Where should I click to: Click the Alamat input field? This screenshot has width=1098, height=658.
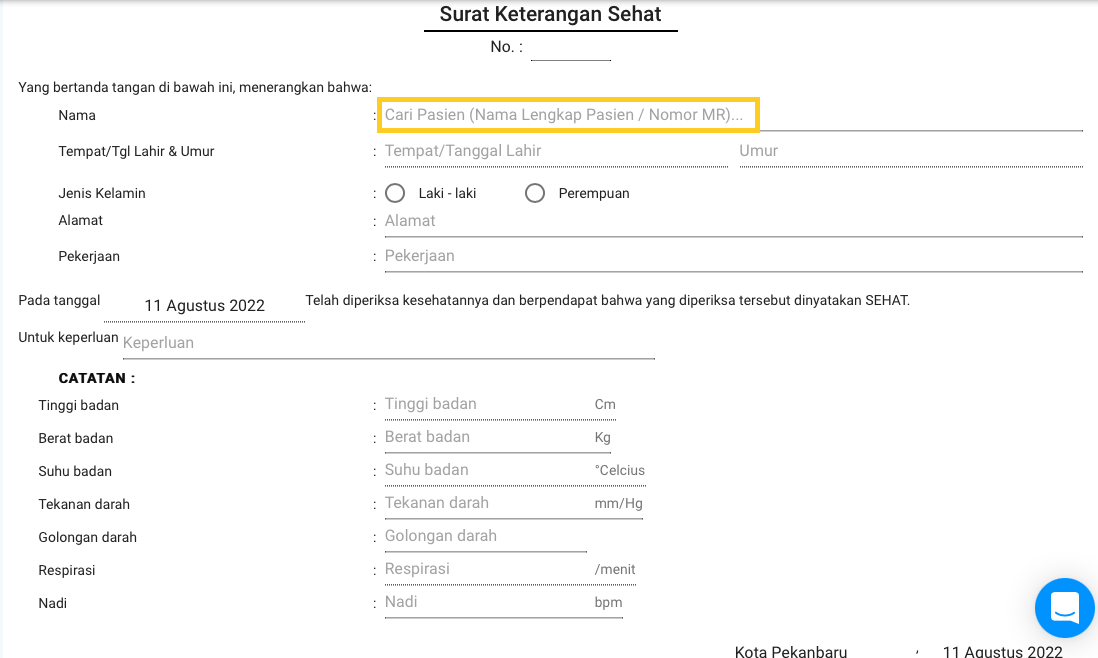[x=734, y=221]
